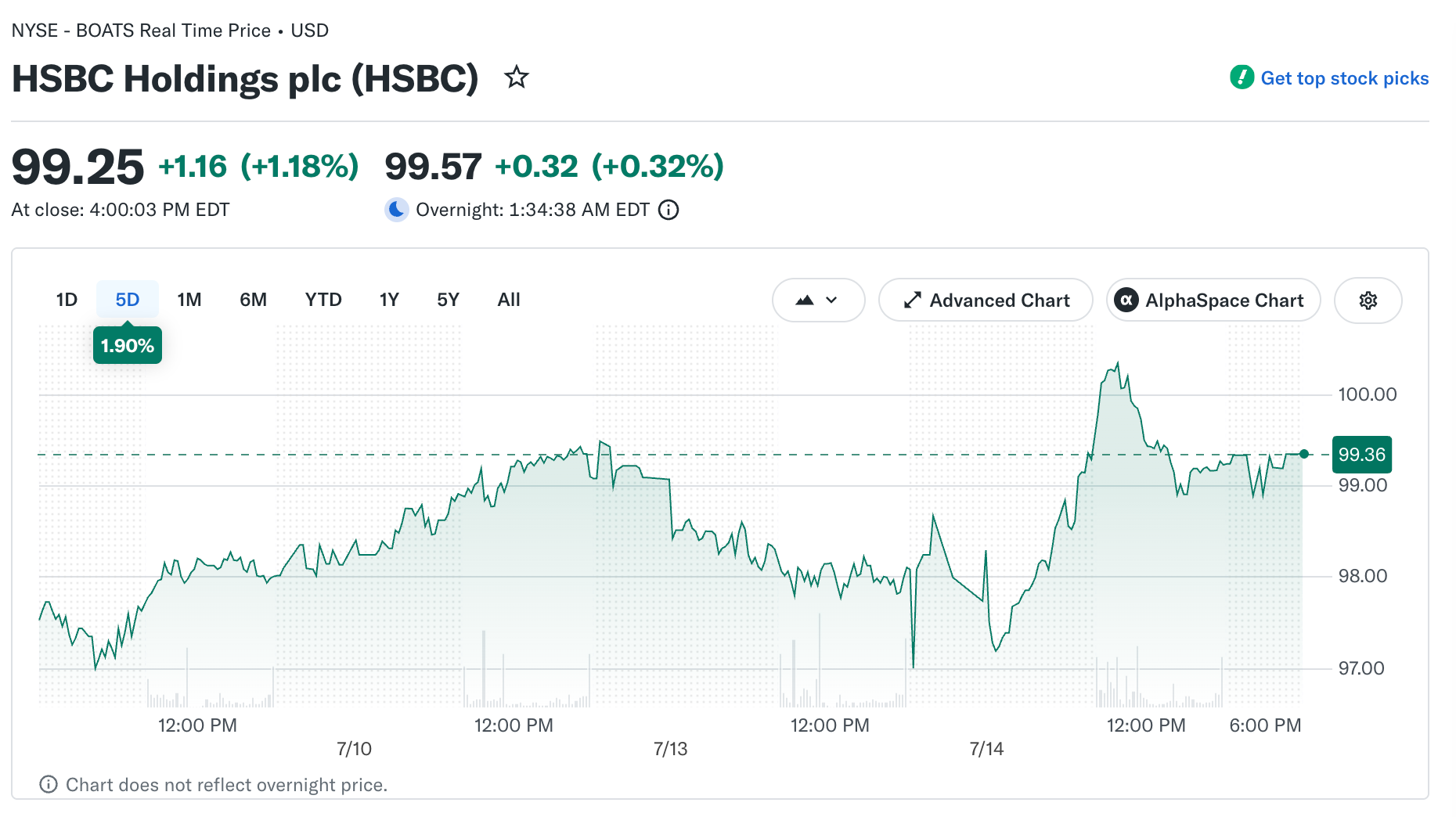Switch chart to 5Y range
This screenshot has width=1456, height=817.
click(448, 300)
